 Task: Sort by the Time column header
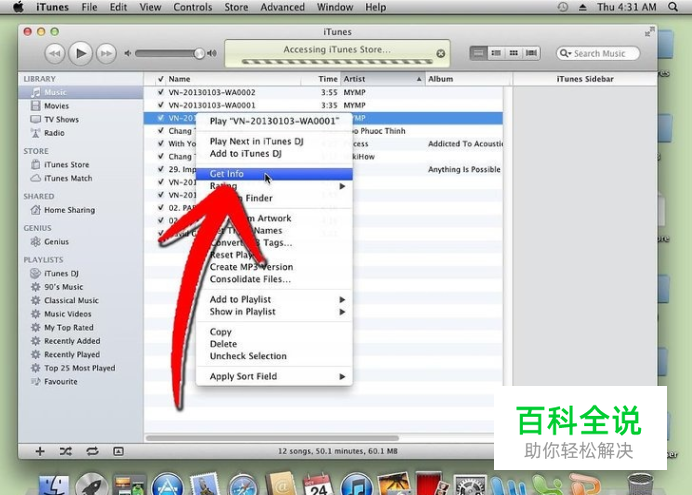tap(320, 79)
